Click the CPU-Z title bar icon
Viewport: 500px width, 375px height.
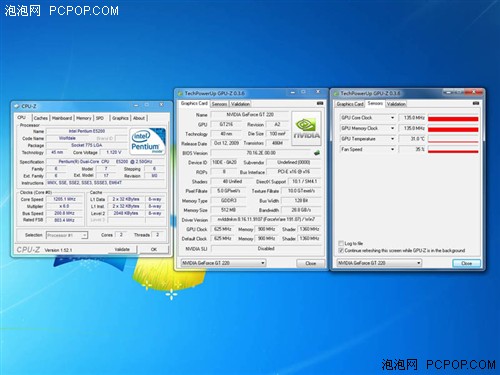tap(17, 106)
